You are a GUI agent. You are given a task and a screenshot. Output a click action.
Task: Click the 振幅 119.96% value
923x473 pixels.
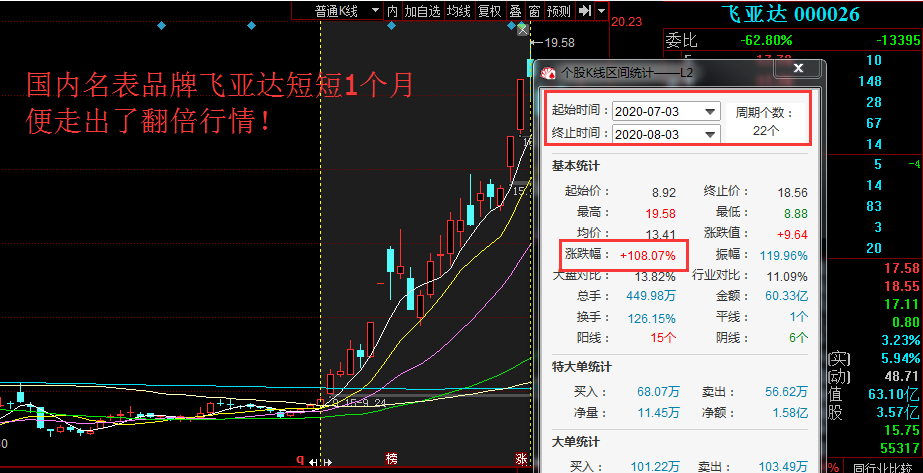tap(783, 255)
